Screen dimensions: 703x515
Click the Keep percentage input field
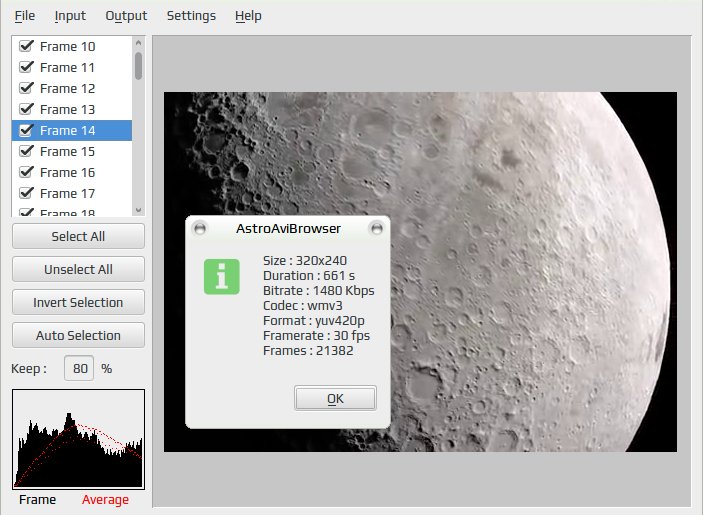point(79,368)
